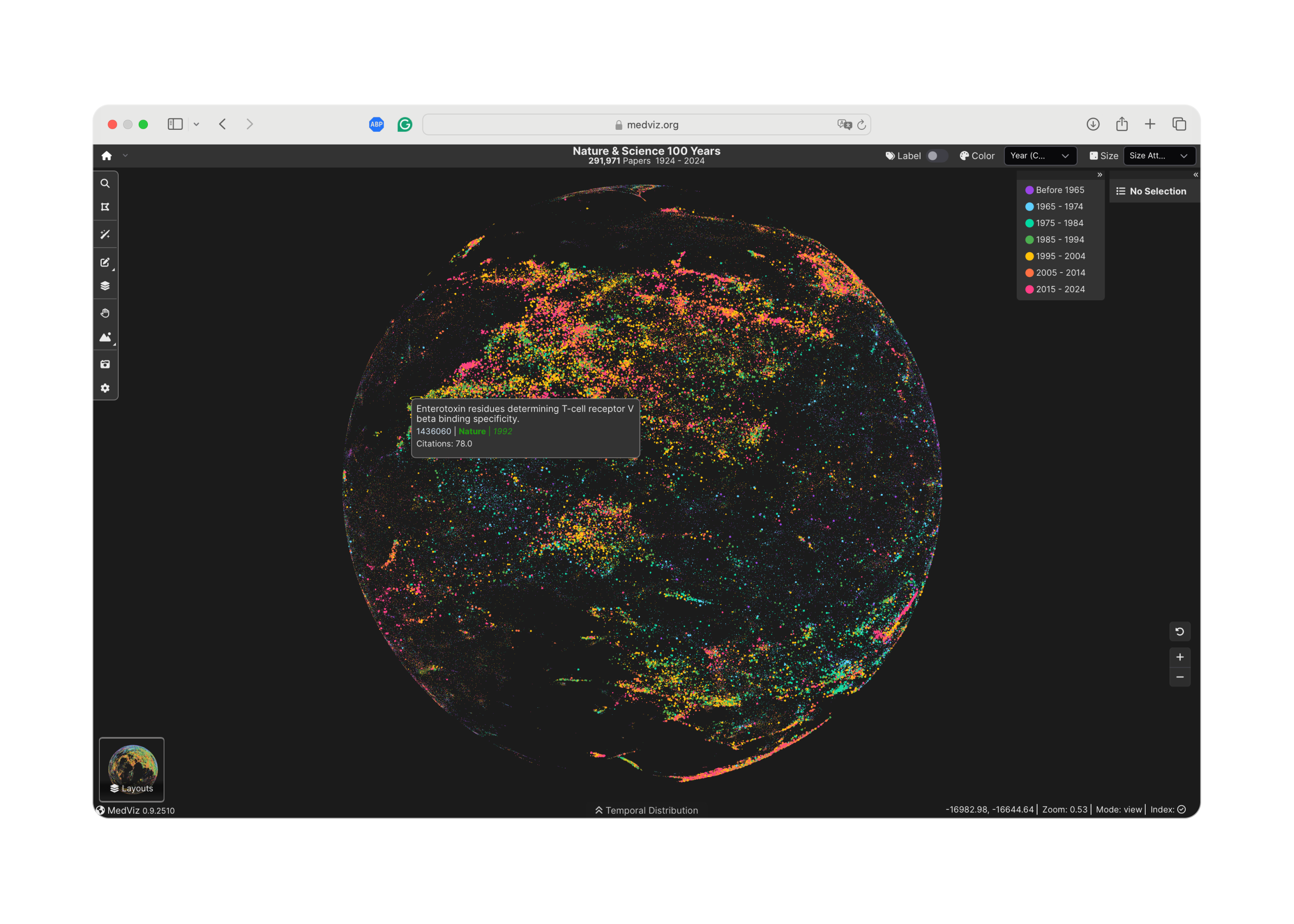1294x924 pixels.
Task: Select the lasso selection tool icon
Action: [x=105, y=207]
